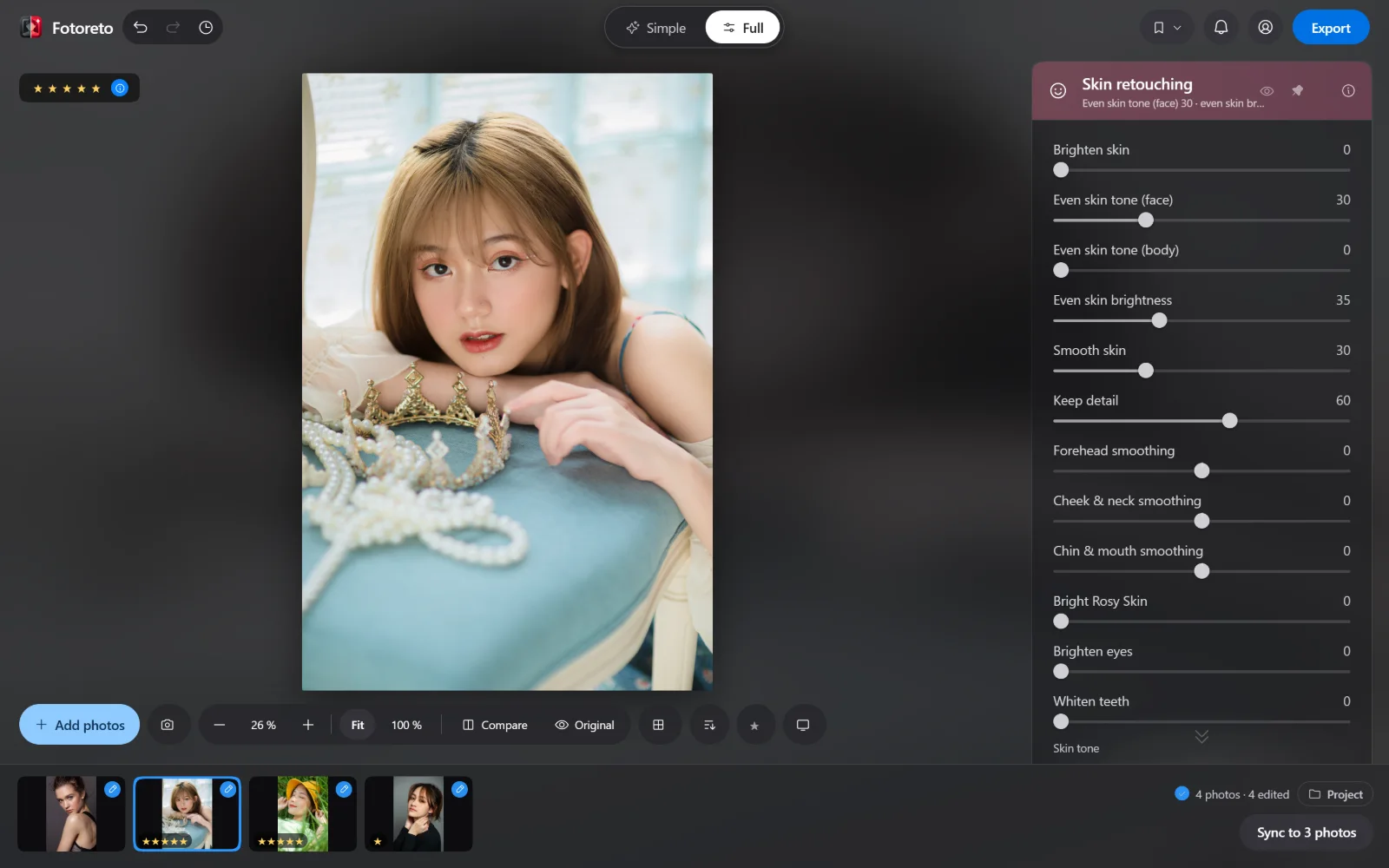Click the edited badge on first thumbnail
The width and height of the screenshot is (1389, 868).
pos(112,789)
